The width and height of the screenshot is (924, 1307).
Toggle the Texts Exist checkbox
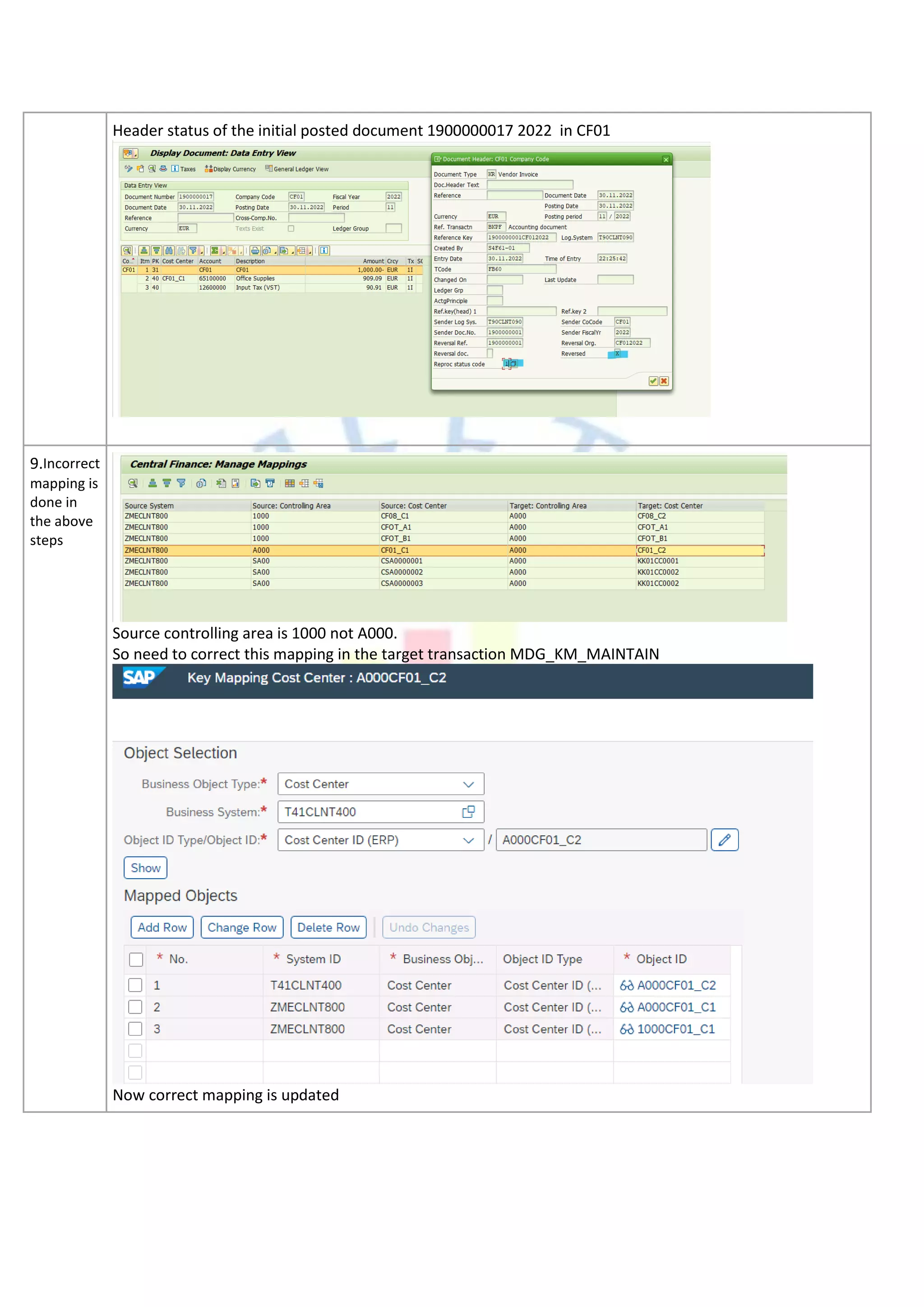point(291,228)
